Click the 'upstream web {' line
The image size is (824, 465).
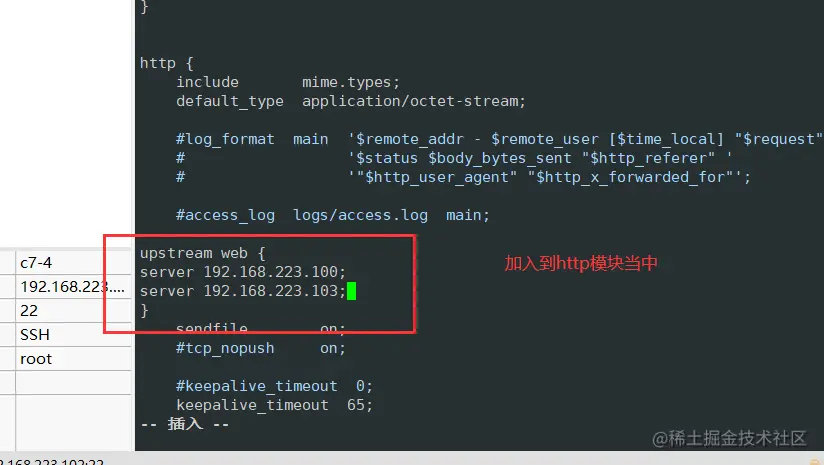click(202, 253)
